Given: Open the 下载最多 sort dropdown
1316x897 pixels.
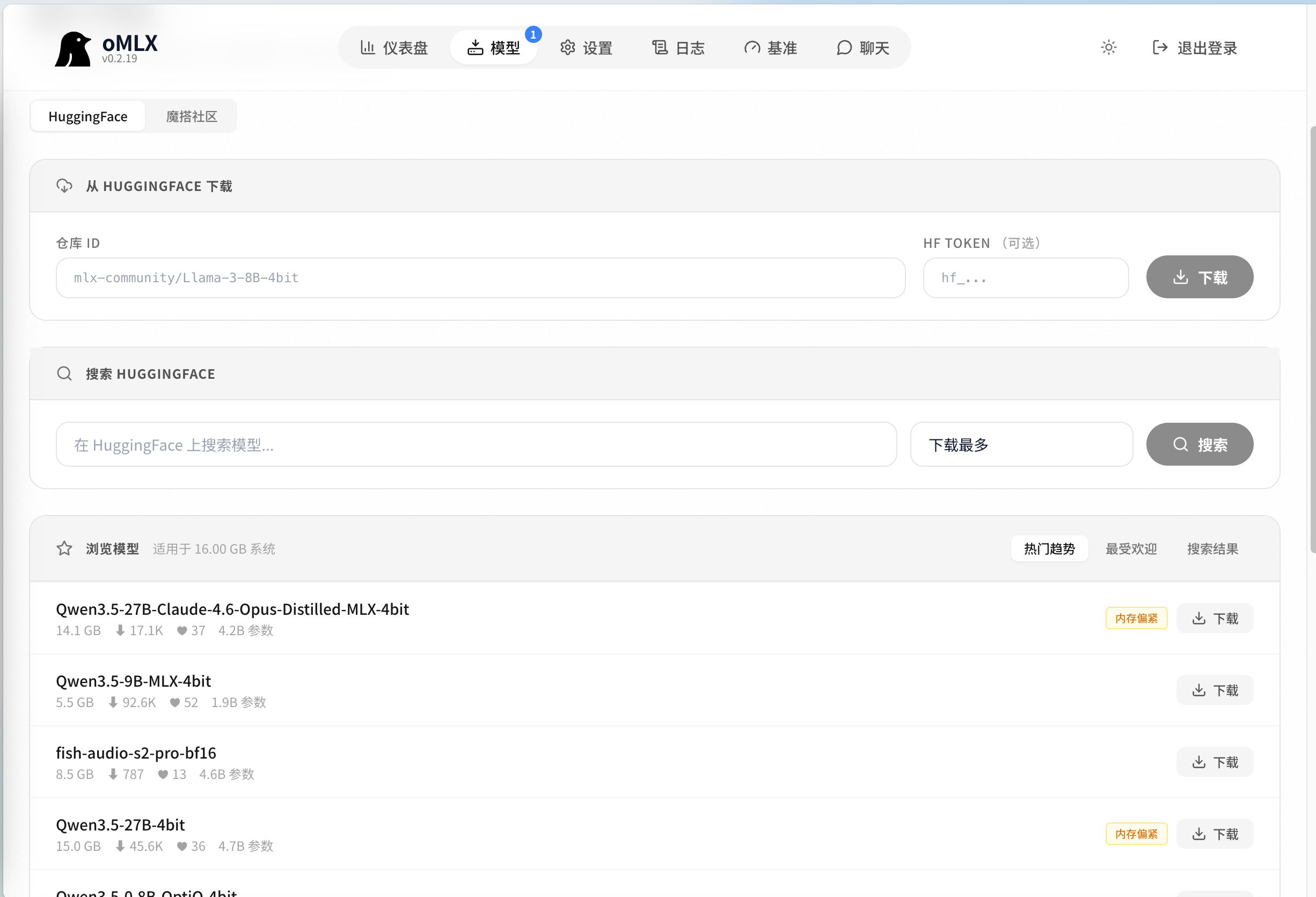Looking at the screenshot, I should [1021, 445].
